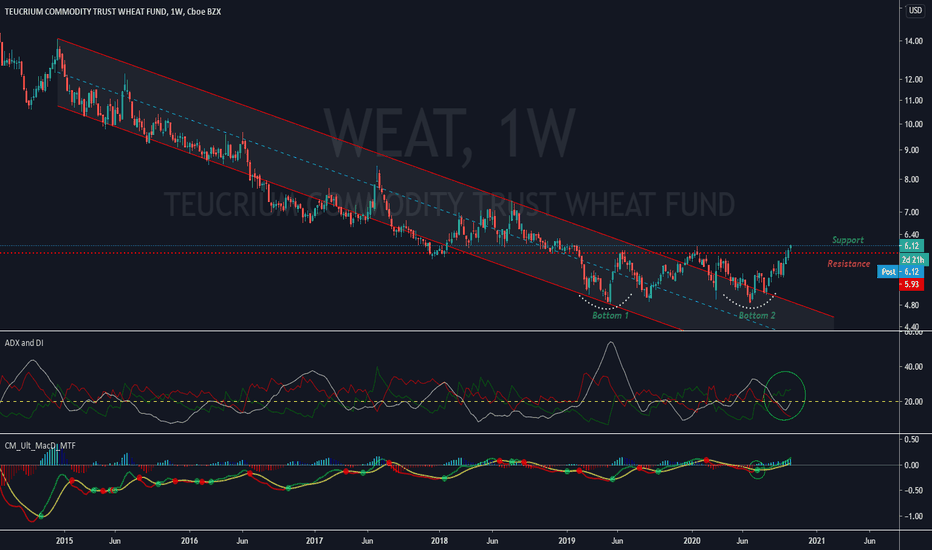Click the 2015 time axis label
Viewport: 932px width, 550px height.
pos(64,540)
